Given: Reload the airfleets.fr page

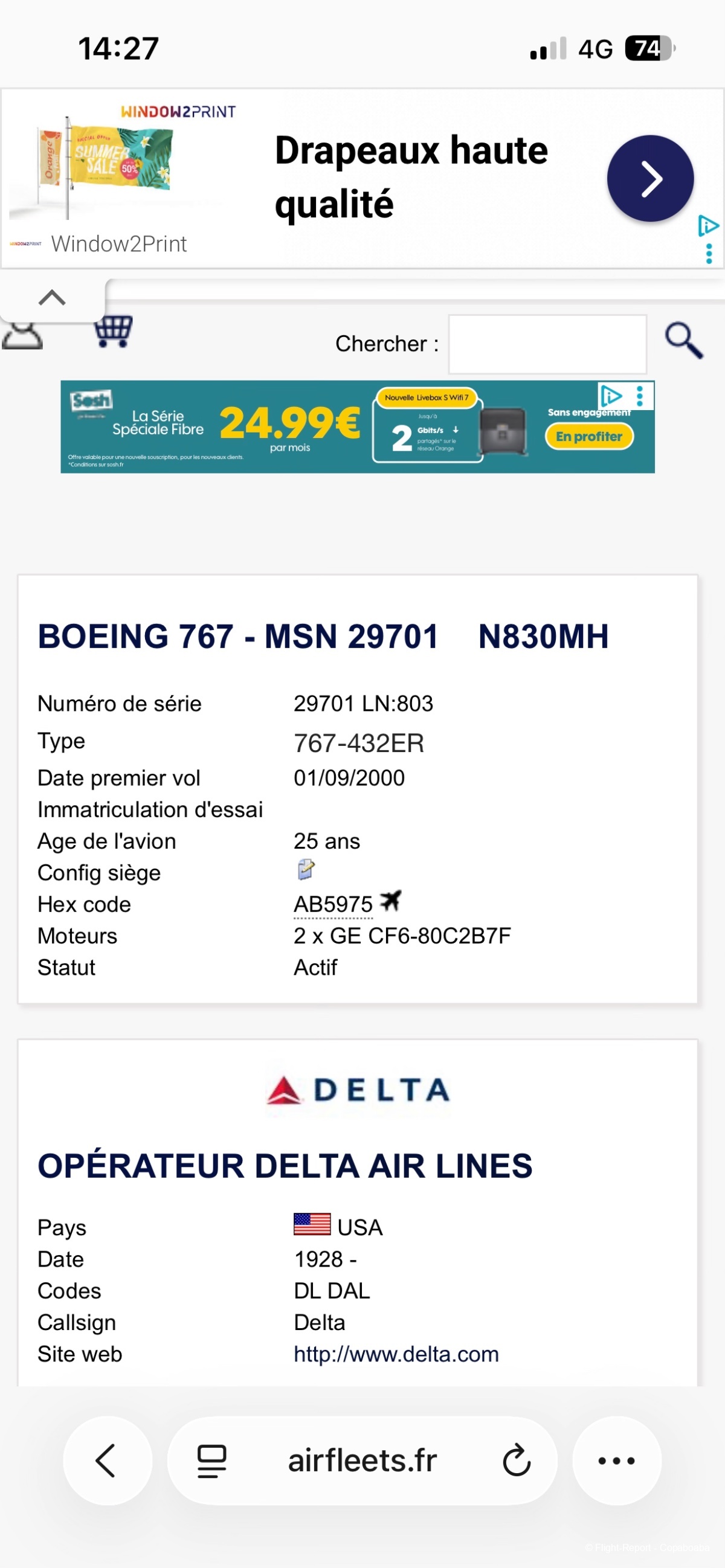Looking at the screenshot, I should 517,1460.
